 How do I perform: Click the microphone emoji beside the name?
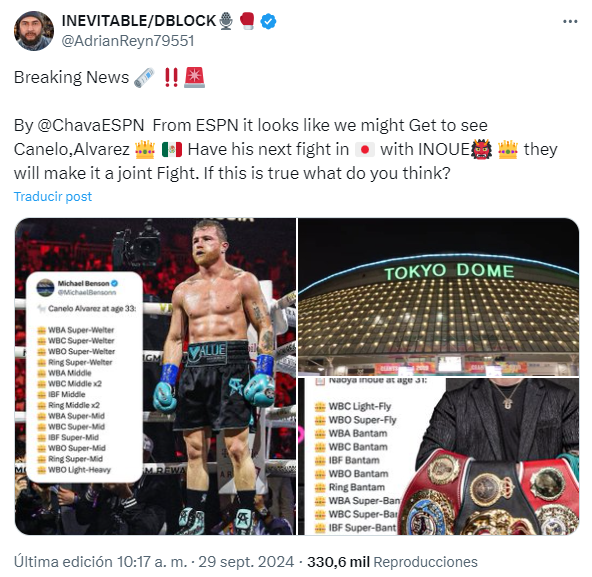(x=226, y=21)
